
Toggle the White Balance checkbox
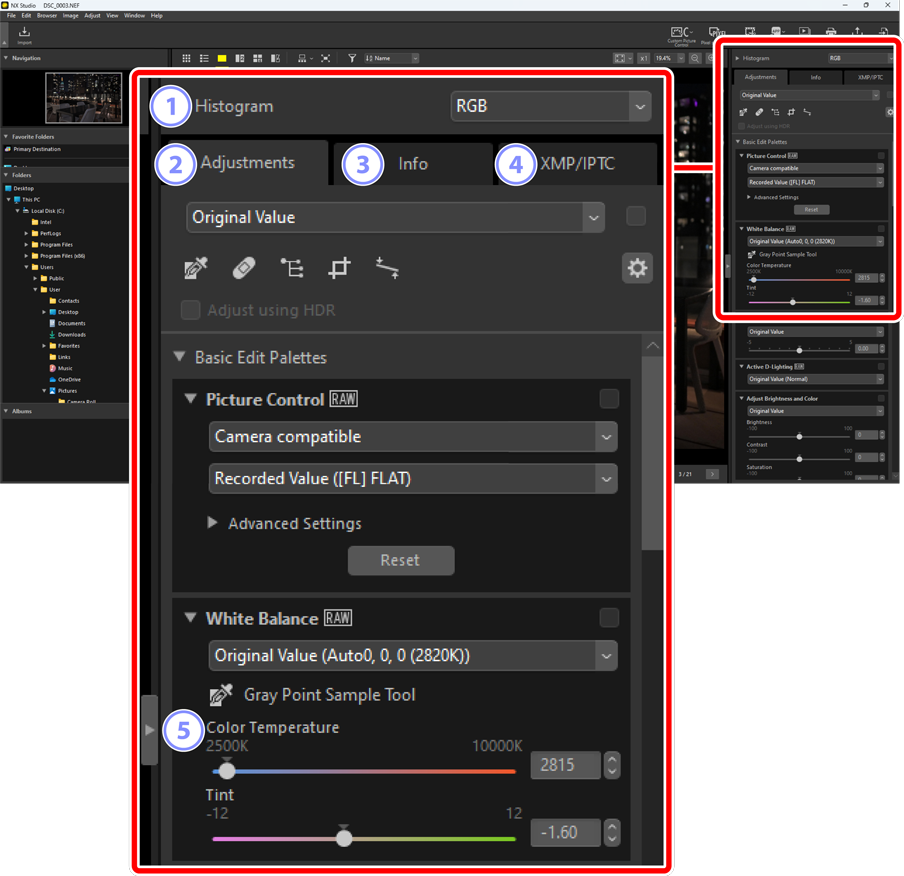pyautogui.click(x=609, y=618)
